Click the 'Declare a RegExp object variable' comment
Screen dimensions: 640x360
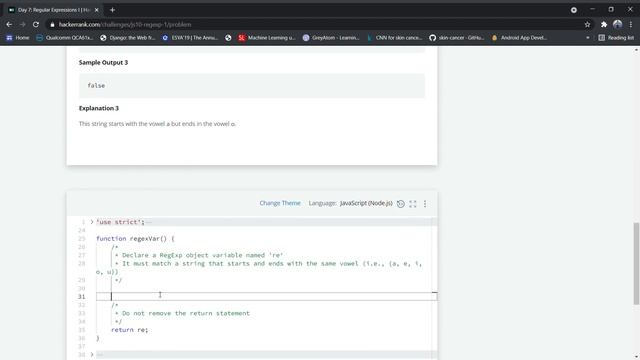[199, 255]
